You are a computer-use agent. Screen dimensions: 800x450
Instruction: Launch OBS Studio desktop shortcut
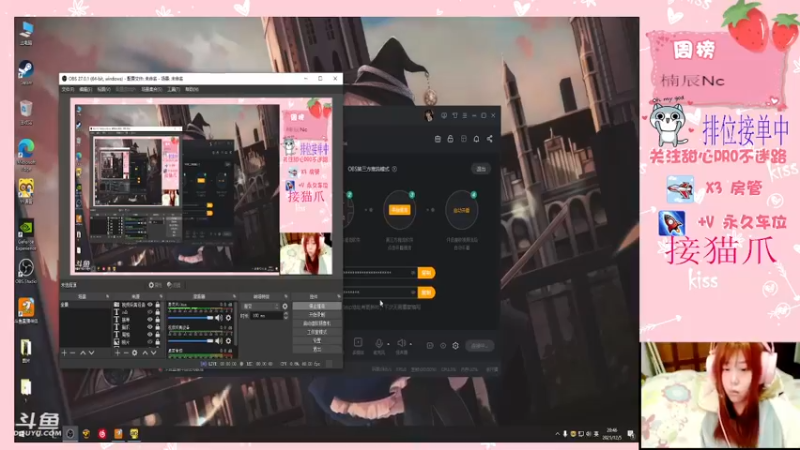(x=26, y=270)
